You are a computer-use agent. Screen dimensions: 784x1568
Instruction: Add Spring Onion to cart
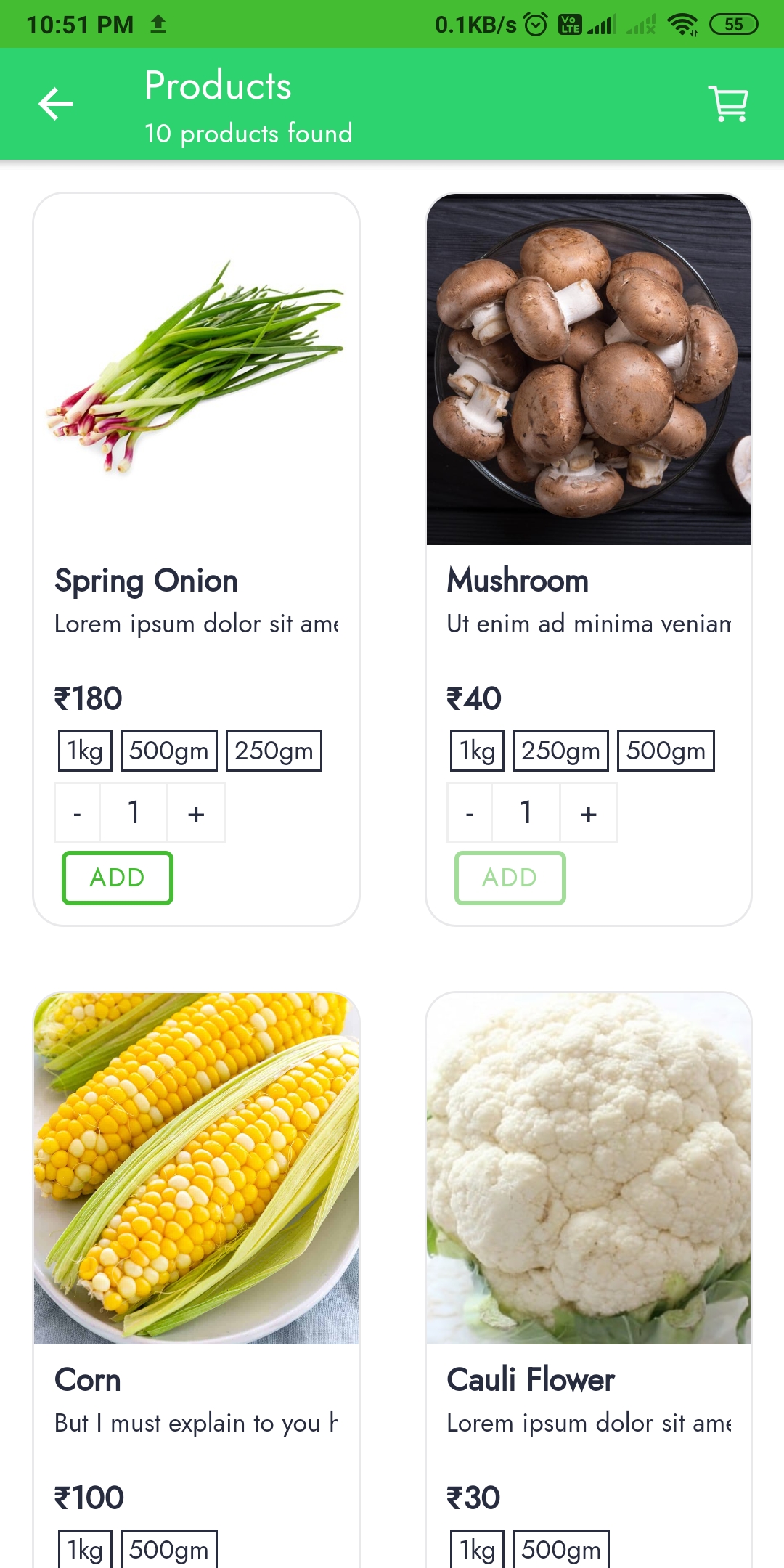point(118,878)
